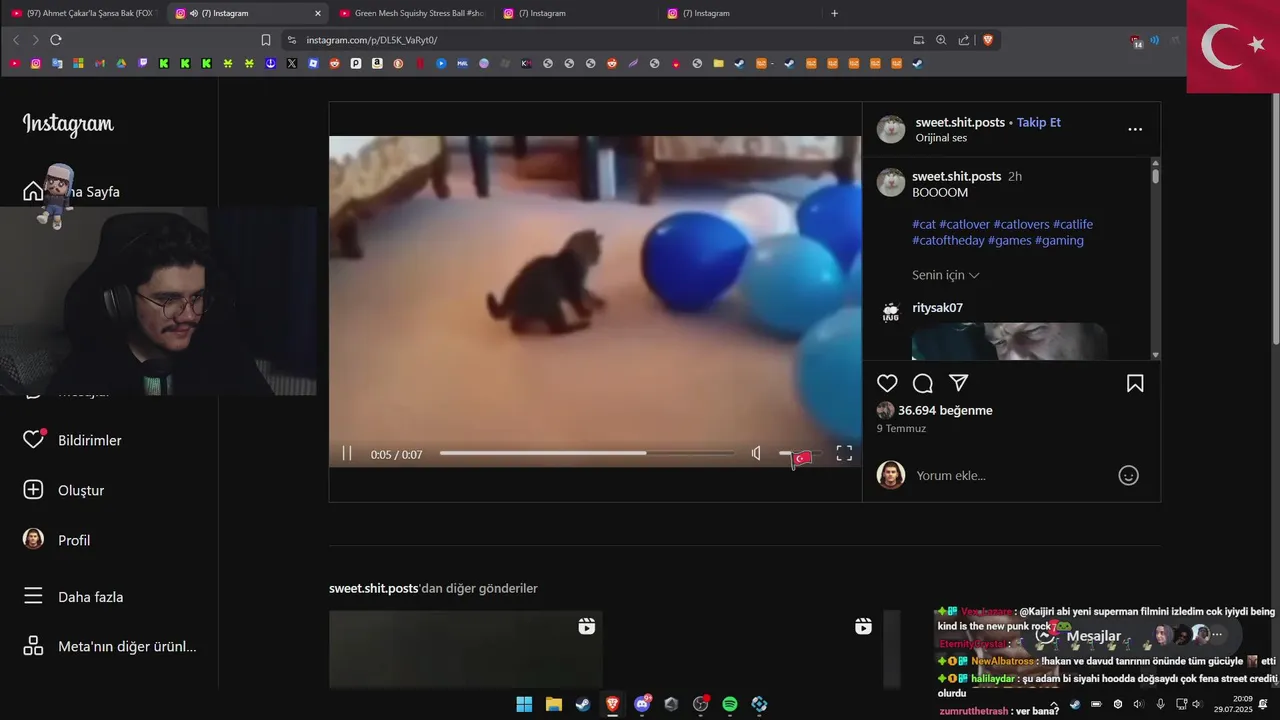
Task: Open Discord from the taskbar
Action: 642,704
